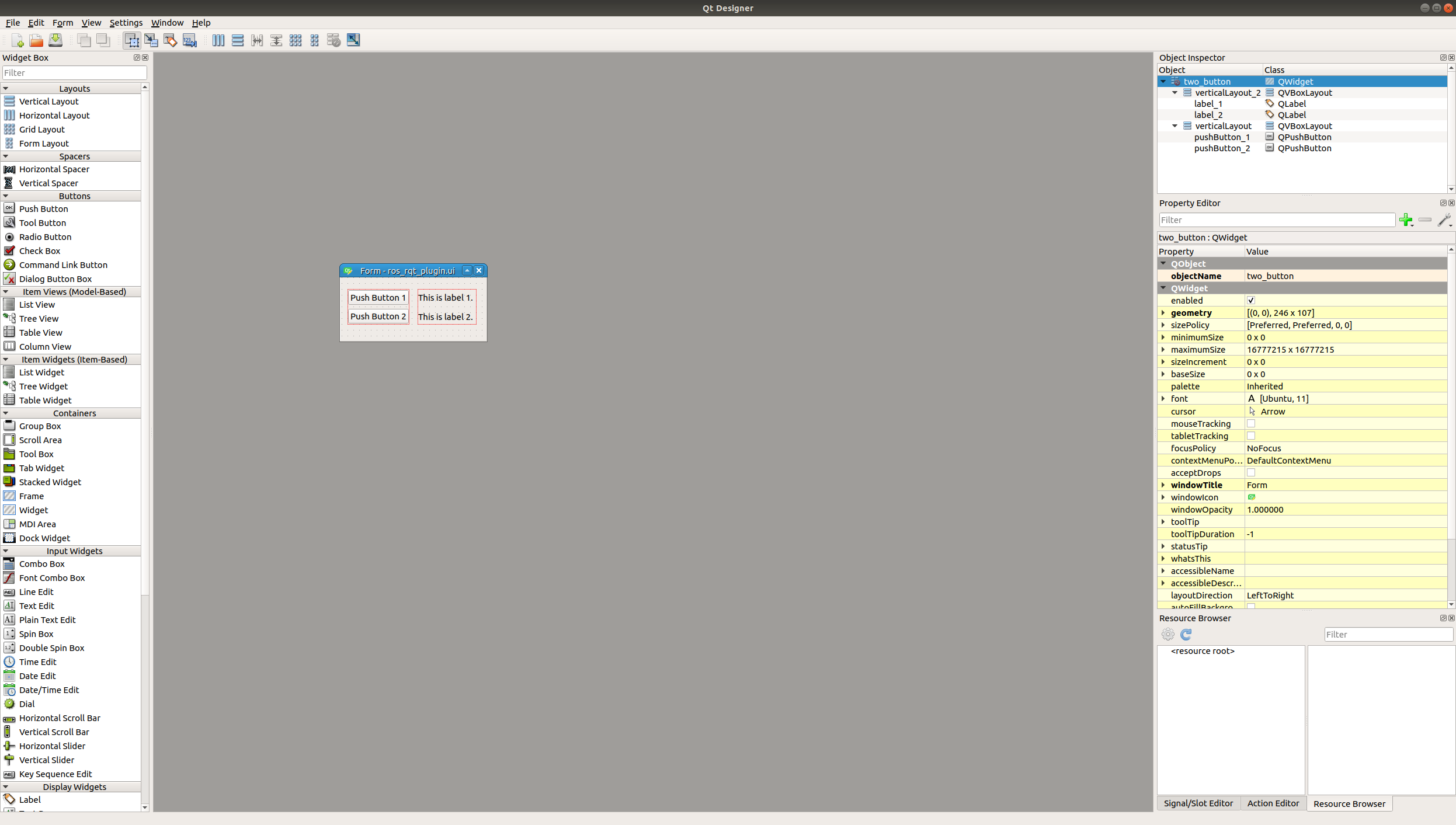Viewport: 1456px width, 825px height.
Task: Reload resources in Resource Browser
Action: tap(1186, 635)
